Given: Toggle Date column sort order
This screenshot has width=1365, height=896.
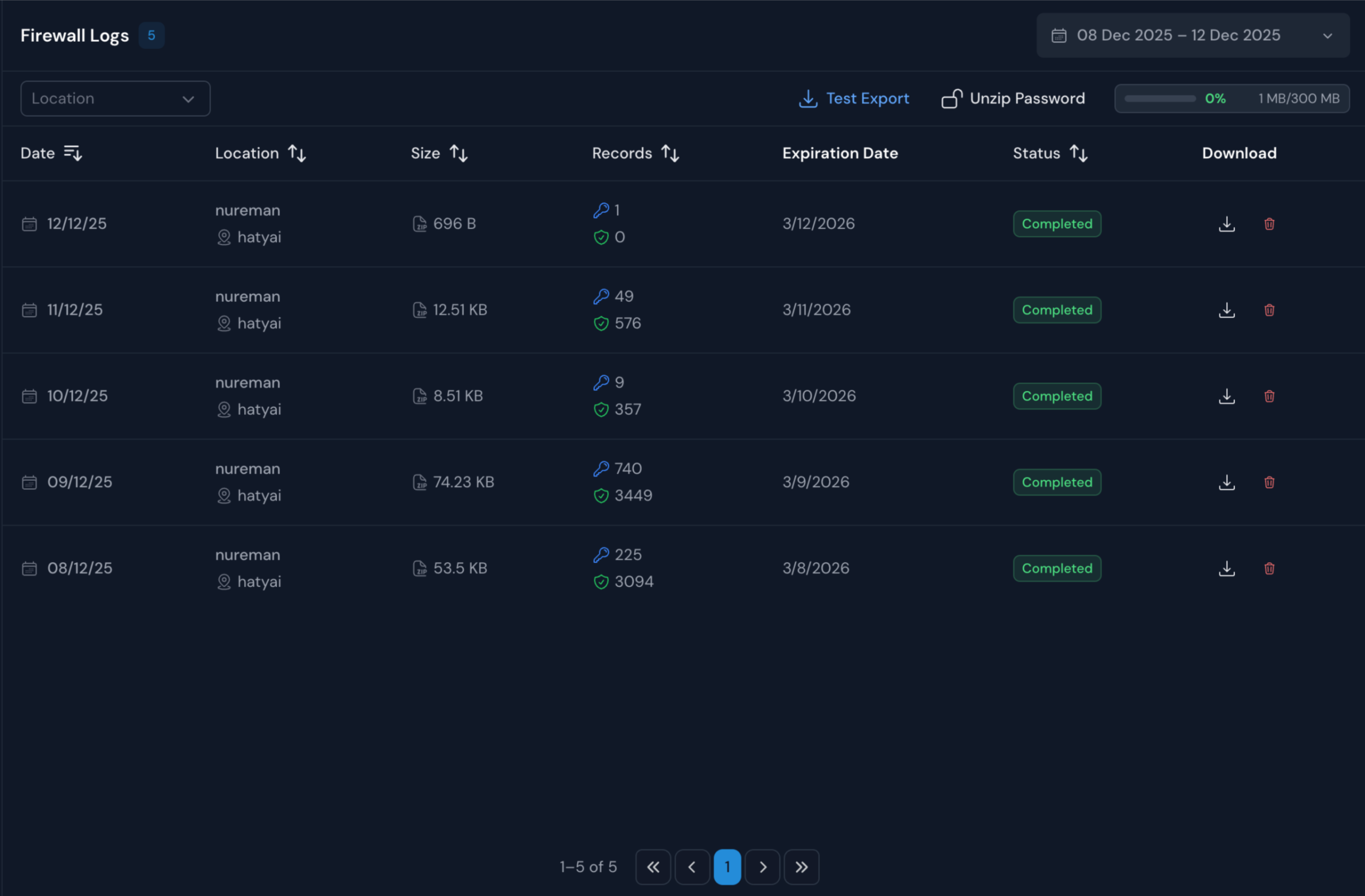Looking at the screenshot, I should coord(73,153).
